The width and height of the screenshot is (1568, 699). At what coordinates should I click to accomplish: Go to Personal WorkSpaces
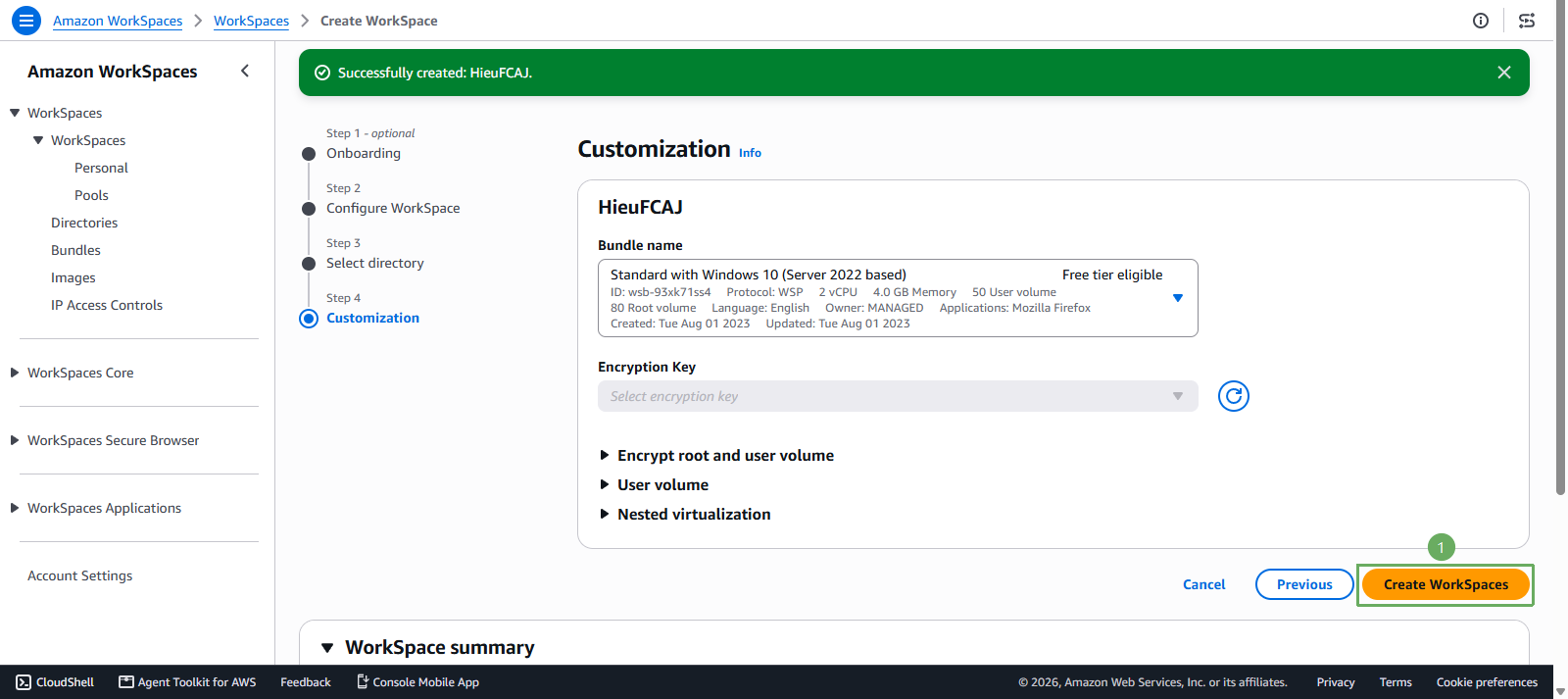pyautogui.click(x=101, y=168)
